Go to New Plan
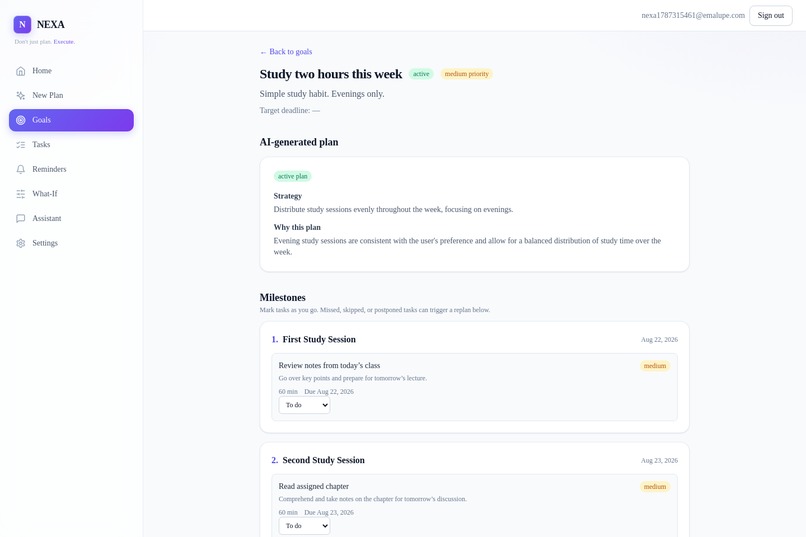 coord(71,96)
